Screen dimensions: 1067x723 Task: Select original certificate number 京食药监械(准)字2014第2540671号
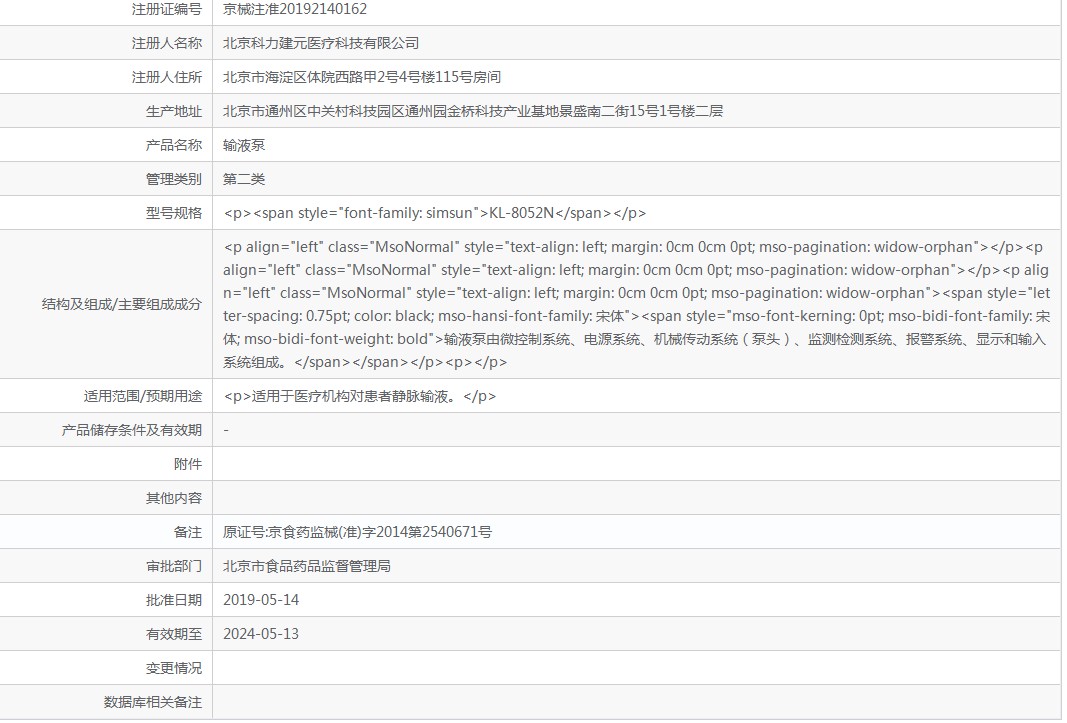[x=380, y=532]
